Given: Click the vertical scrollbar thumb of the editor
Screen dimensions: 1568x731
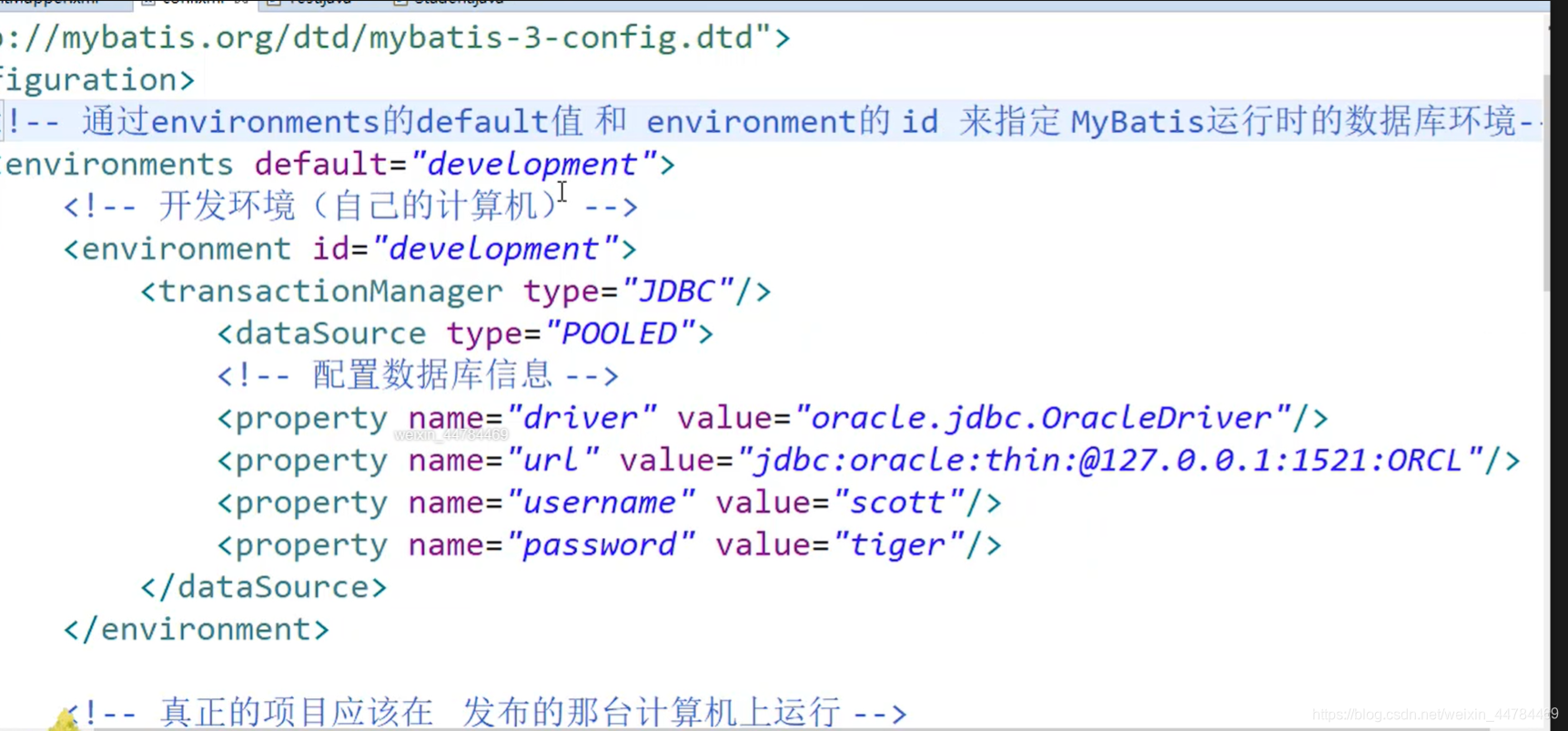Looking at the screenshot, I should [x=1546, y=183].
